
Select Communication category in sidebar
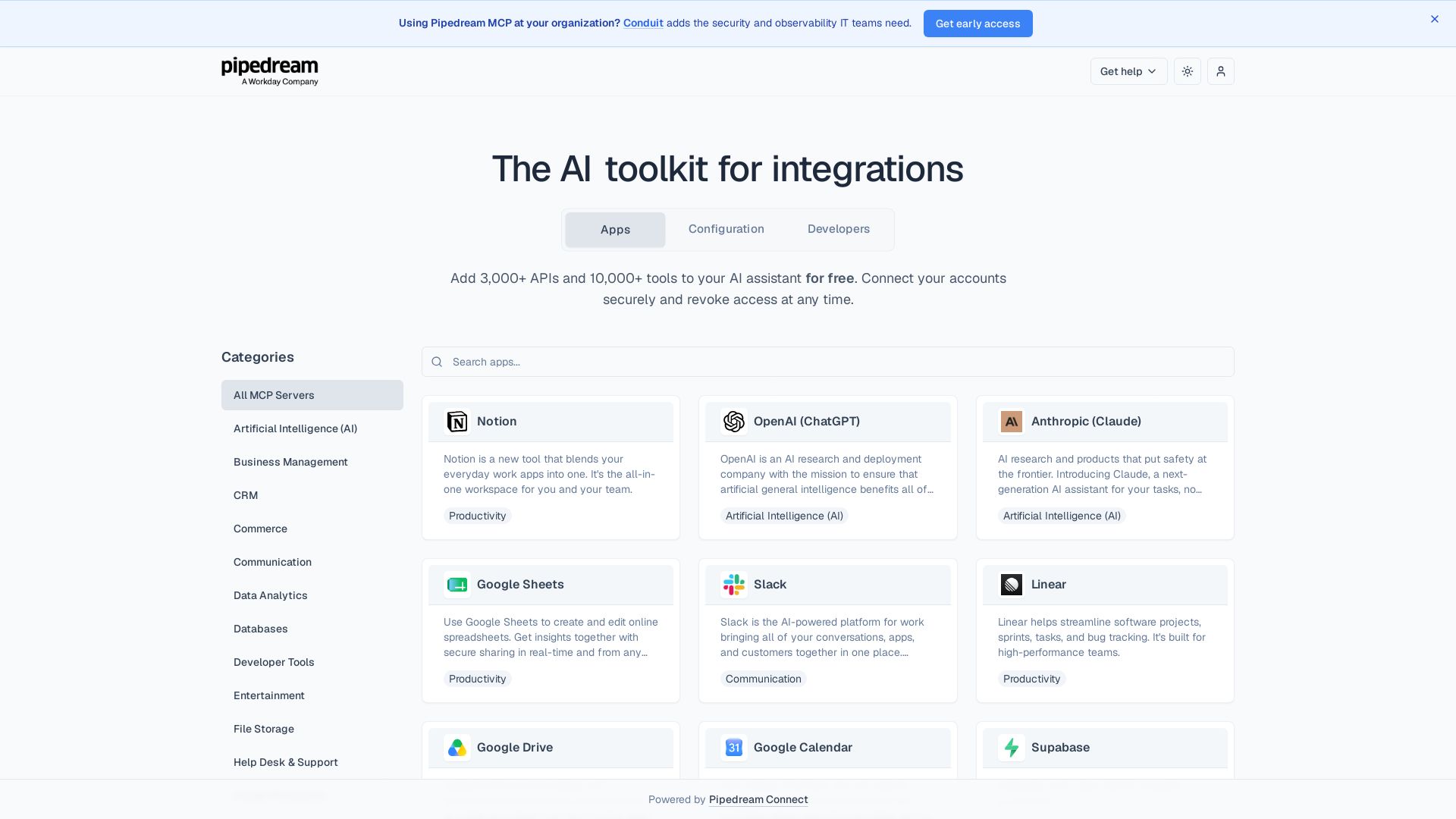point(312,562)
